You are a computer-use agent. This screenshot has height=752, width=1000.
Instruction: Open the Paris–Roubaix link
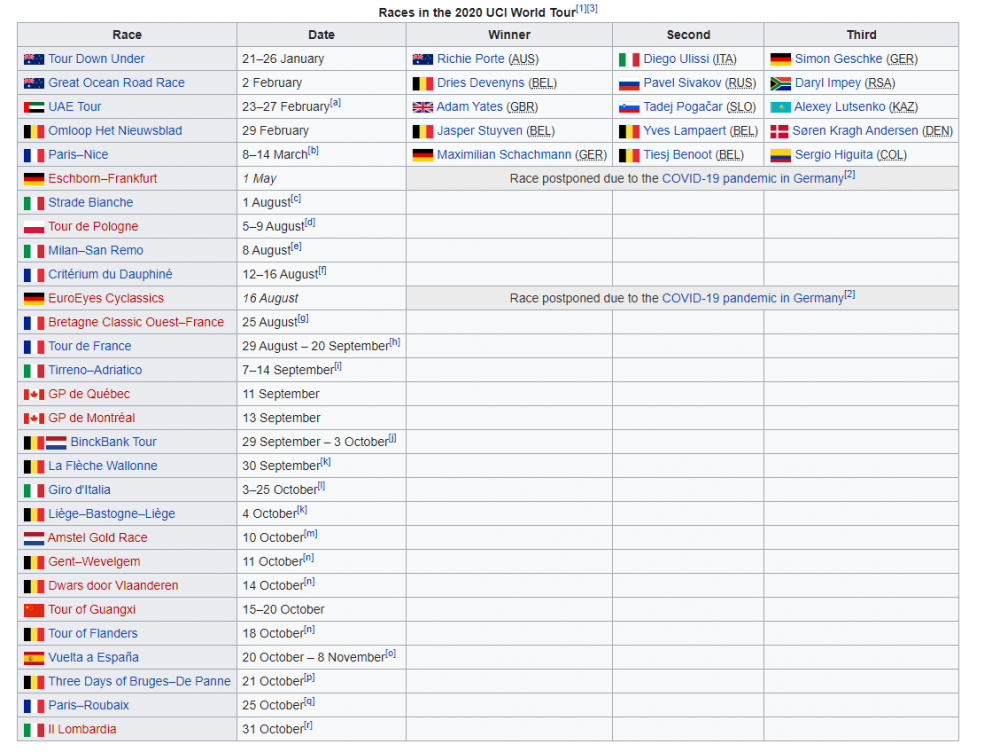[x=88, y=706]
